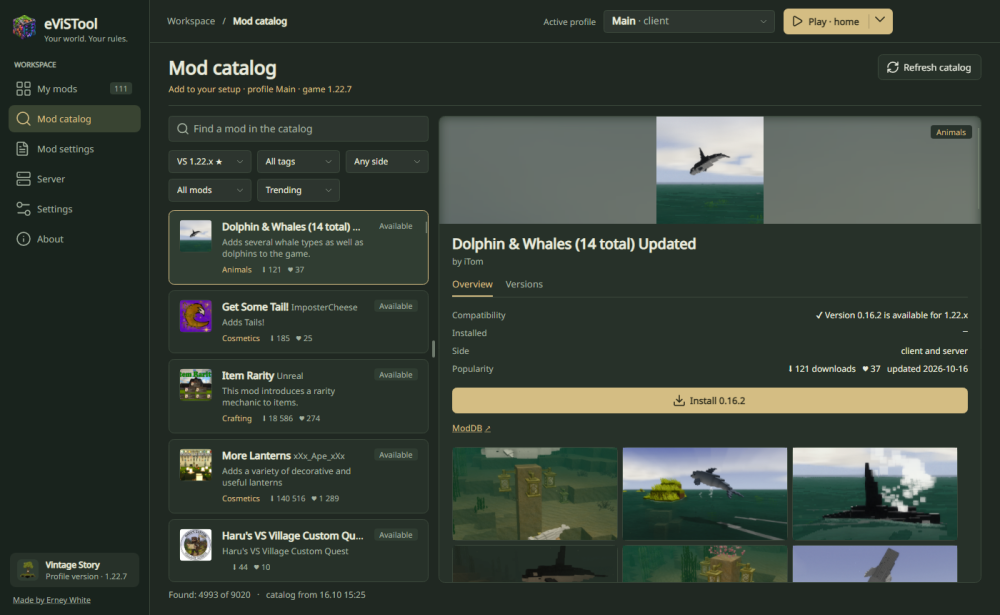Viewport: 1000px width, 615px height.
Task: Click the Vintage Story profile version card
Action: point(75,570)
